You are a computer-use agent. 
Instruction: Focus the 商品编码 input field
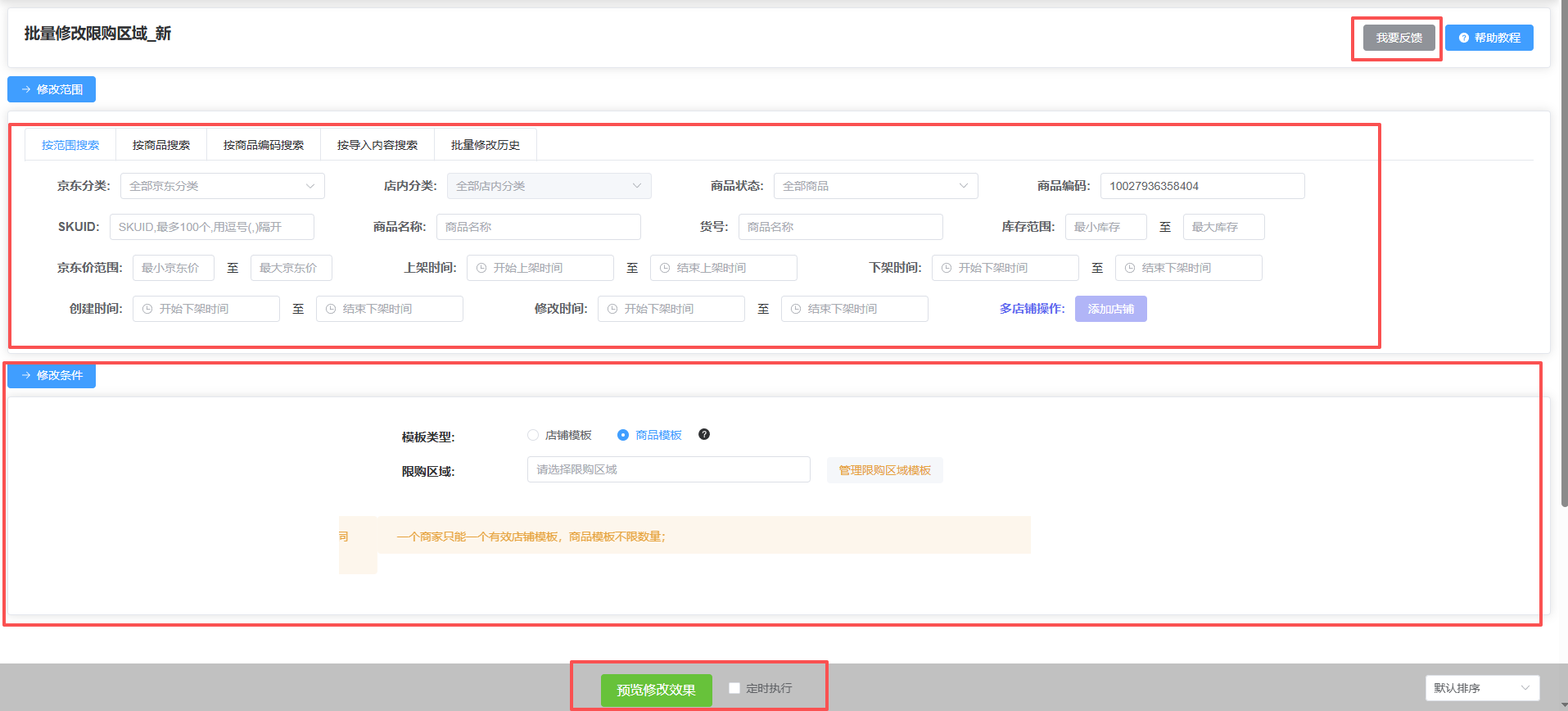coord(1202,186)
